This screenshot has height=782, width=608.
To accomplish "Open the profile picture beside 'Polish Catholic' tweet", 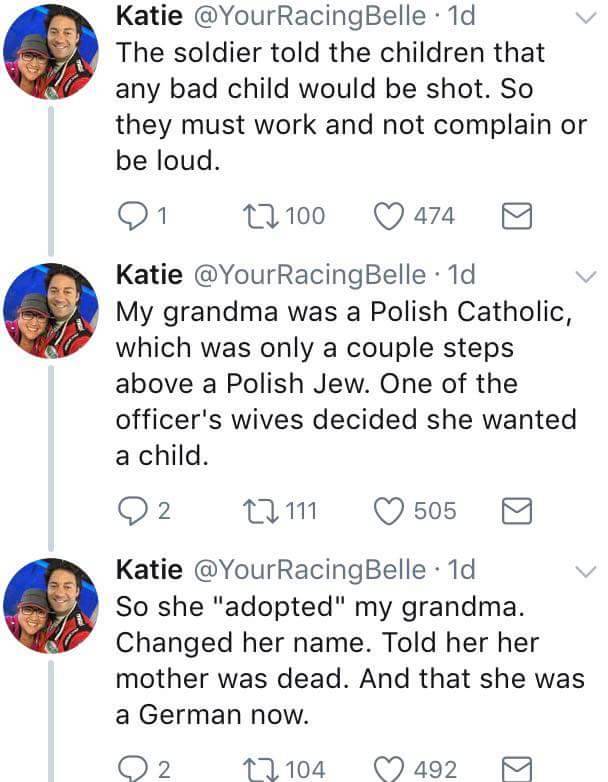I will [51, 310].
